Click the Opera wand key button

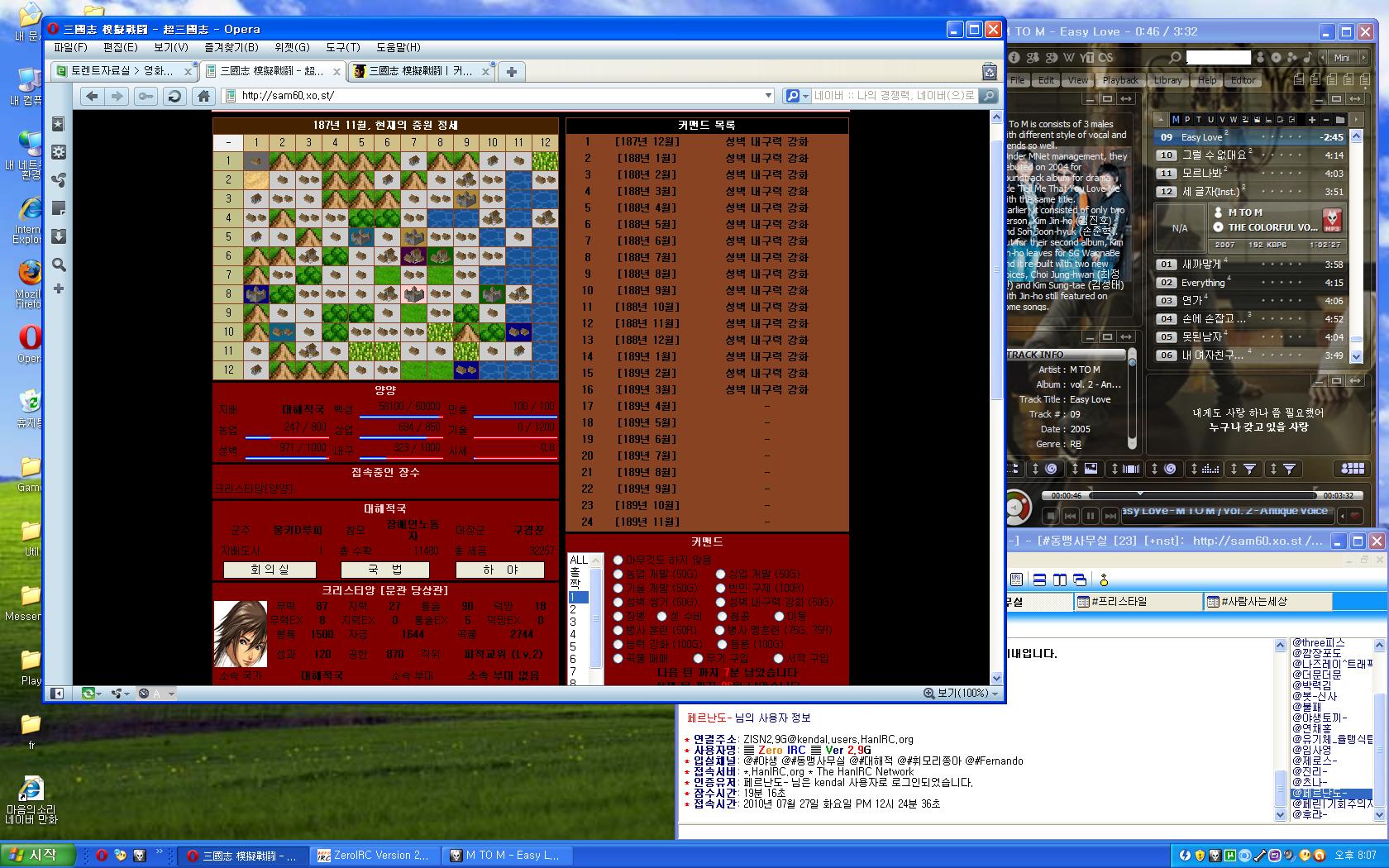(x=146, y=97)
